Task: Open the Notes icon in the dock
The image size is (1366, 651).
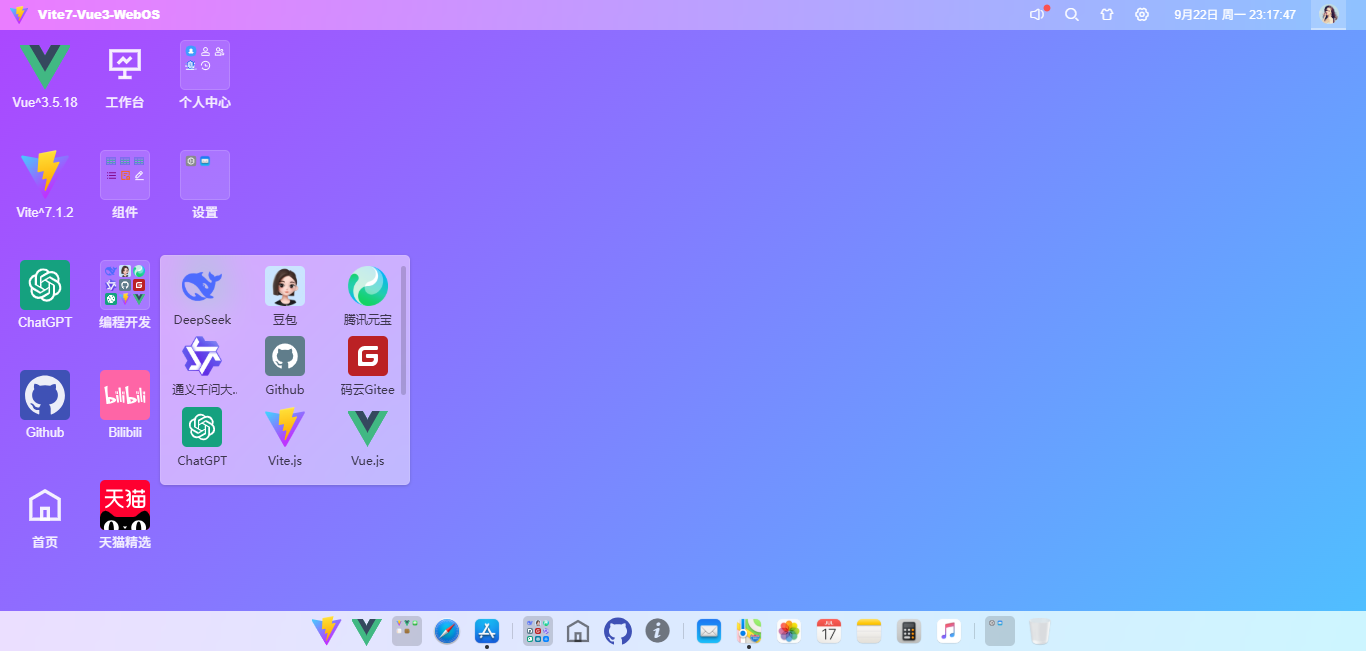Action: [x=869, y=631]
